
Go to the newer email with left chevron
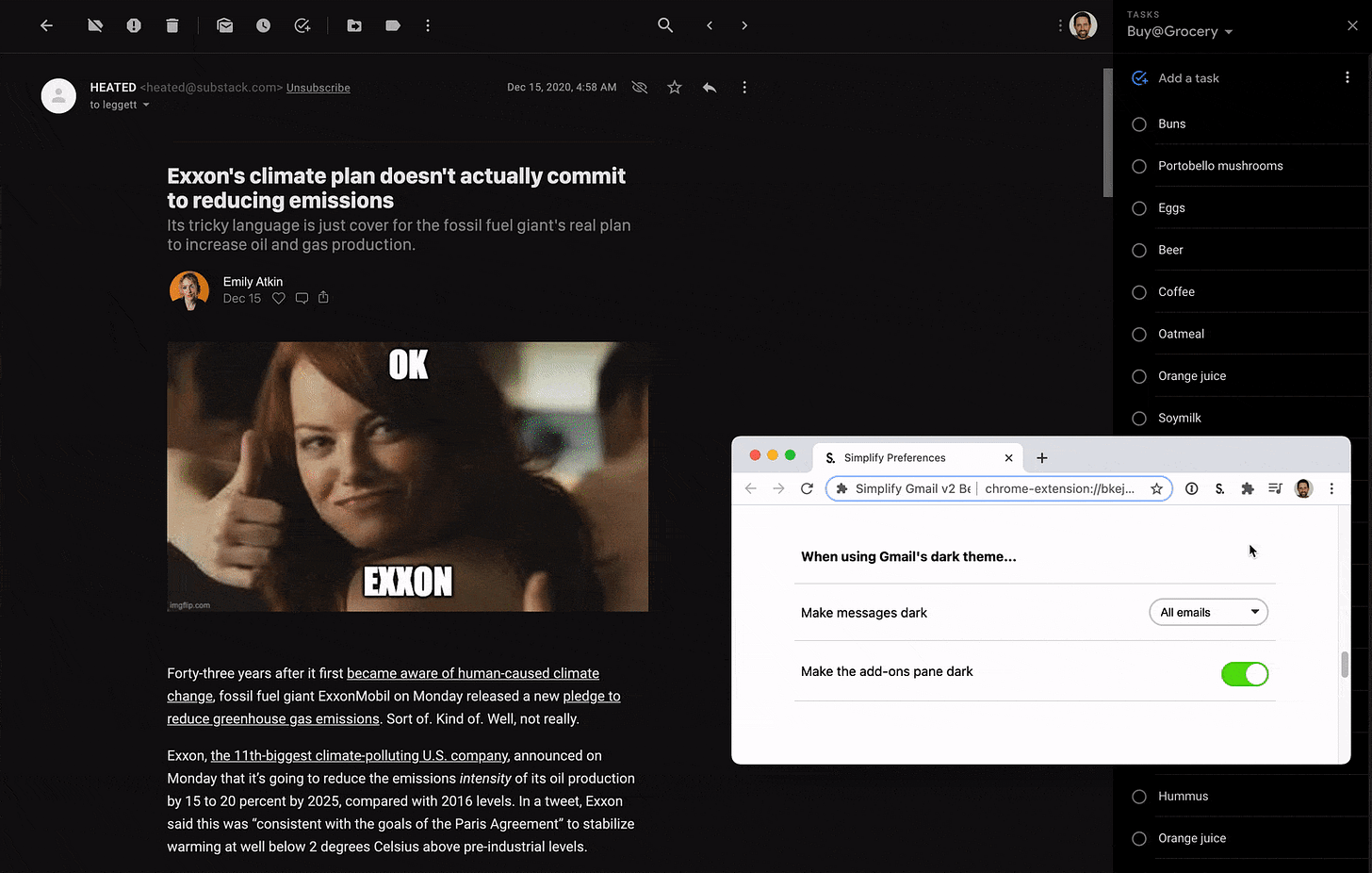point(710,25)
